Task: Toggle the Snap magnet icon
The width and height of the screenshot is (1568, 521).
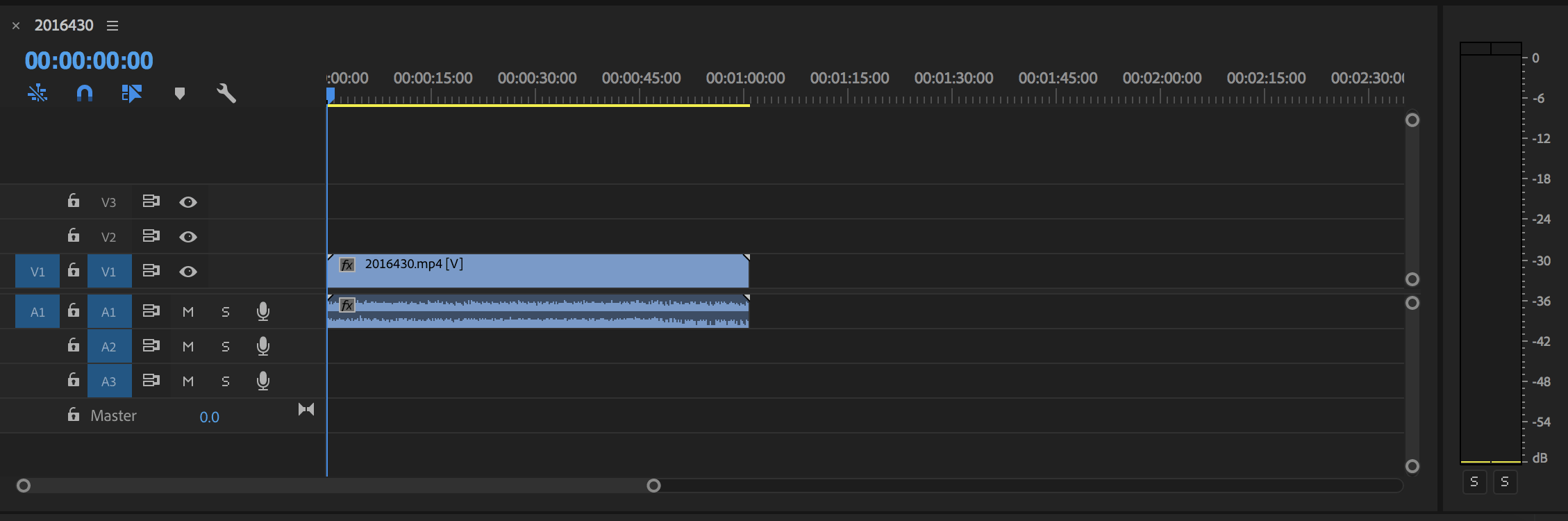Action: tap(83, 93)
